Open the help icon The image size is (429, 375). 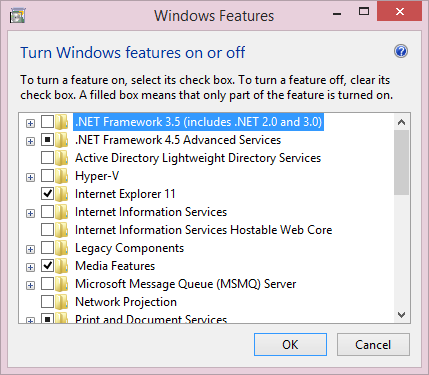(x=401, y=51)
